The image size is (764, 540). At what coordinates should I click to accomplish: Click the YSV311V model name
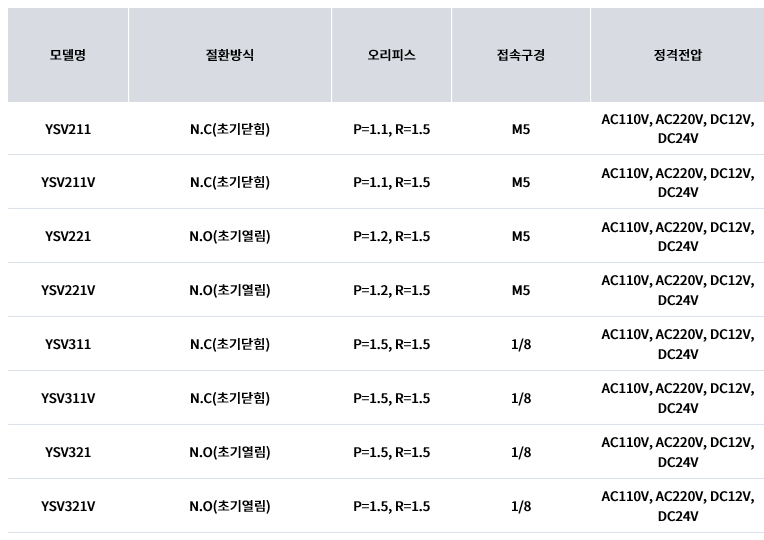coord(68,399)
